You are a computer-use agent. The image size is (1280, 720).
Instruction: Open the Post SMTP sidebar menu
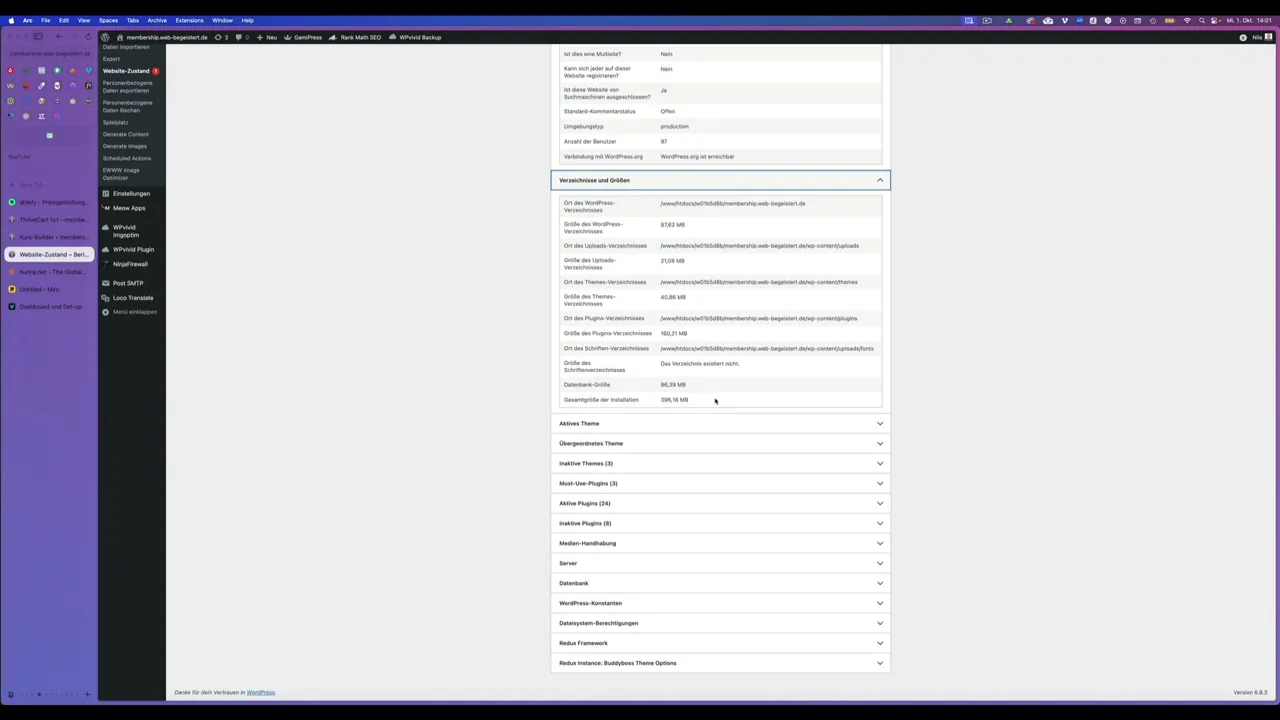click(x=127, y=283)
